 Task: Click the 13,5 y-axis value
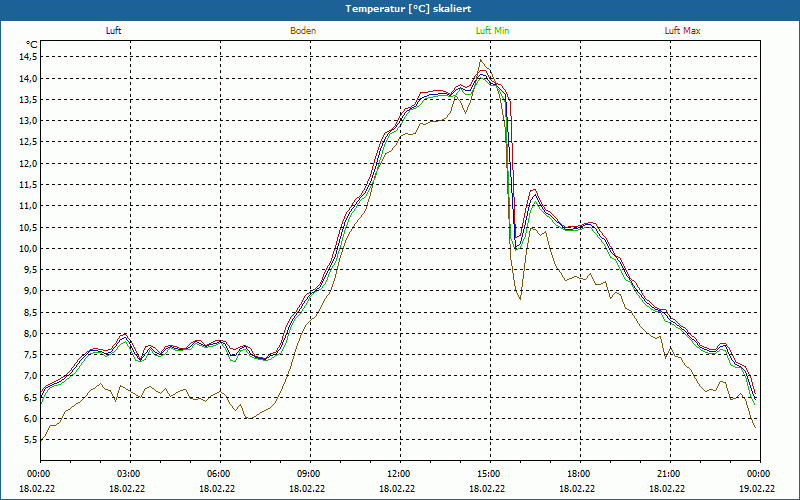point(28,99)
